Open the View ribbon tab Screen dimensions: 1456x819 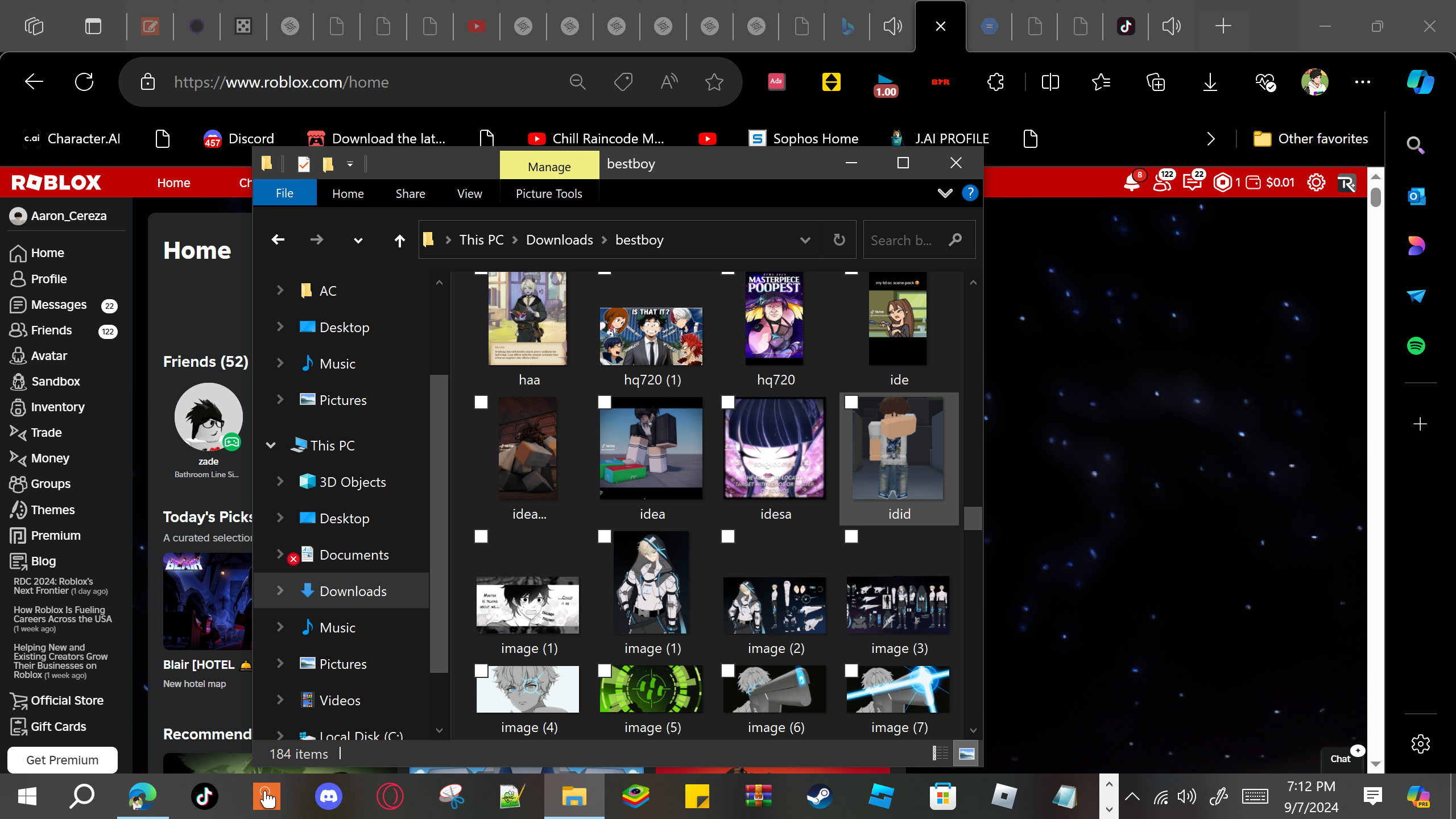click(469, 193)
